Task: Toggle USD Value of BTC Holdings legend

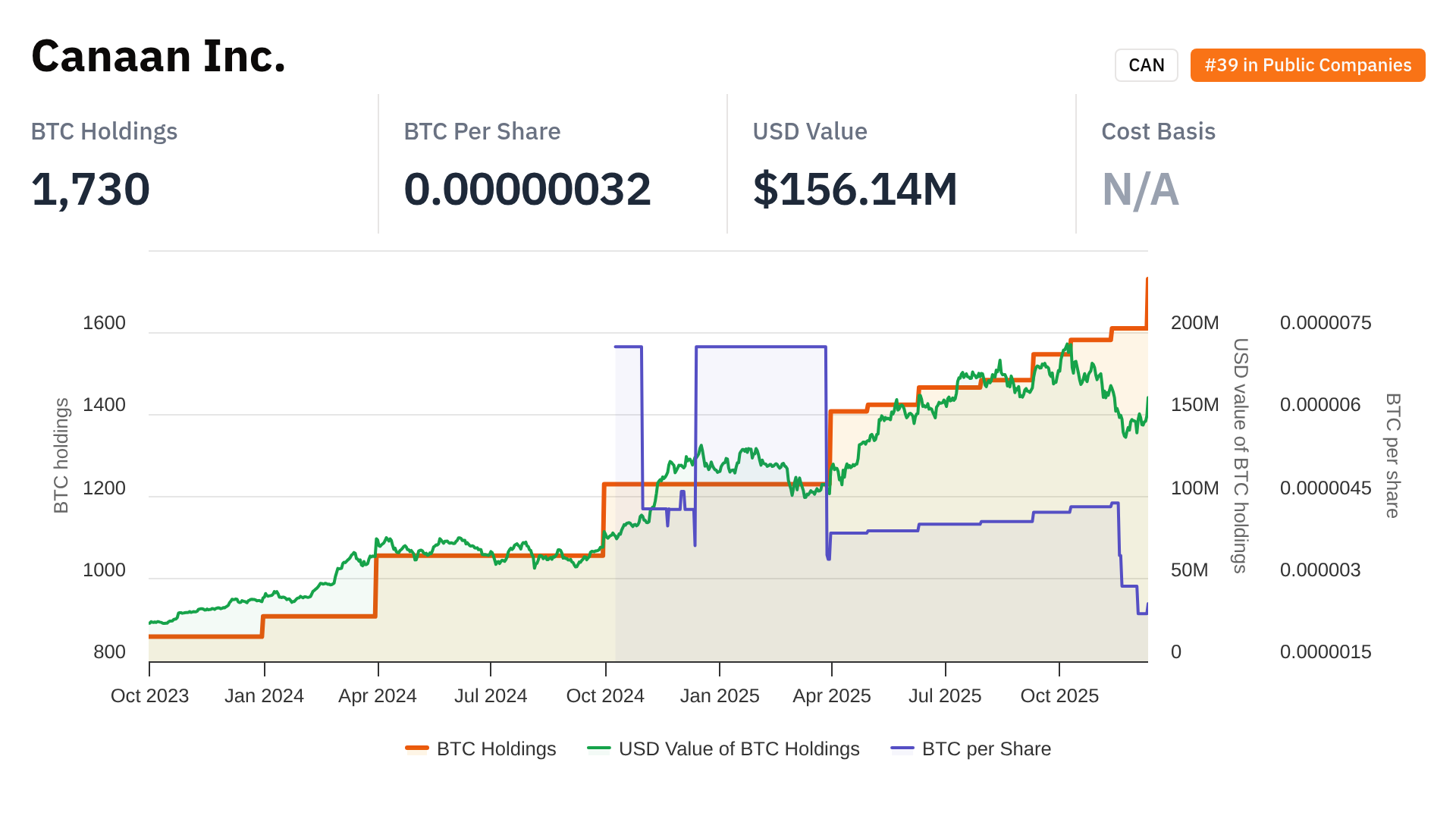Action: point(739,748)
